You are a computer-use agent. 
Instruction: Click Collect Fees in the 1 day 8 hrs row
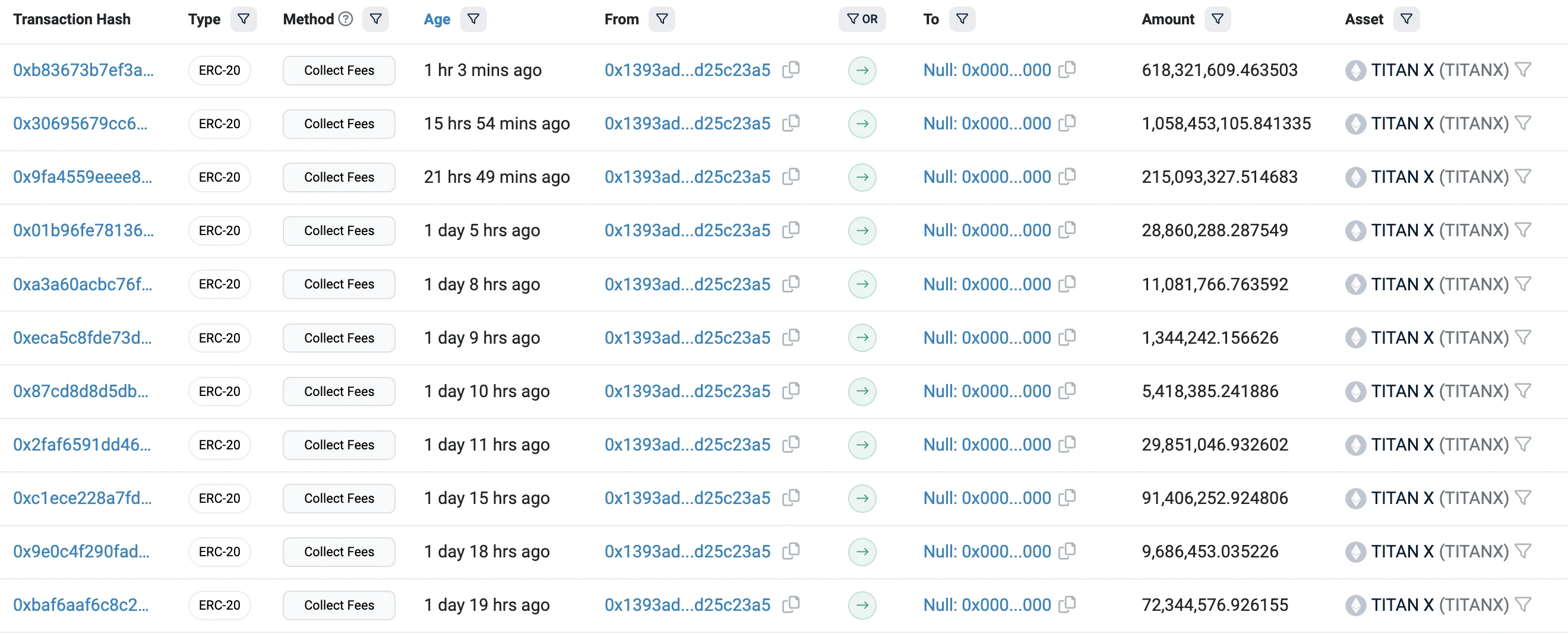click(x=339, y=284)
